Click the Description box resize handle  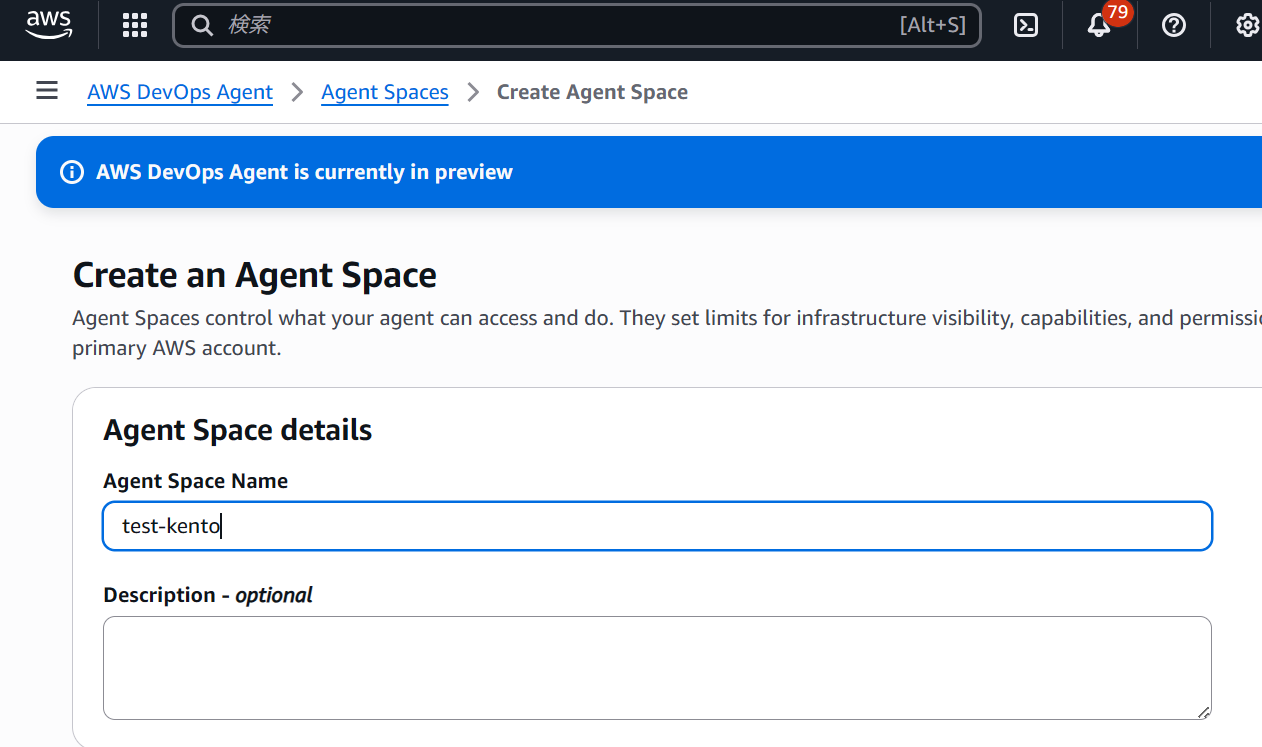pos(1203,711)
